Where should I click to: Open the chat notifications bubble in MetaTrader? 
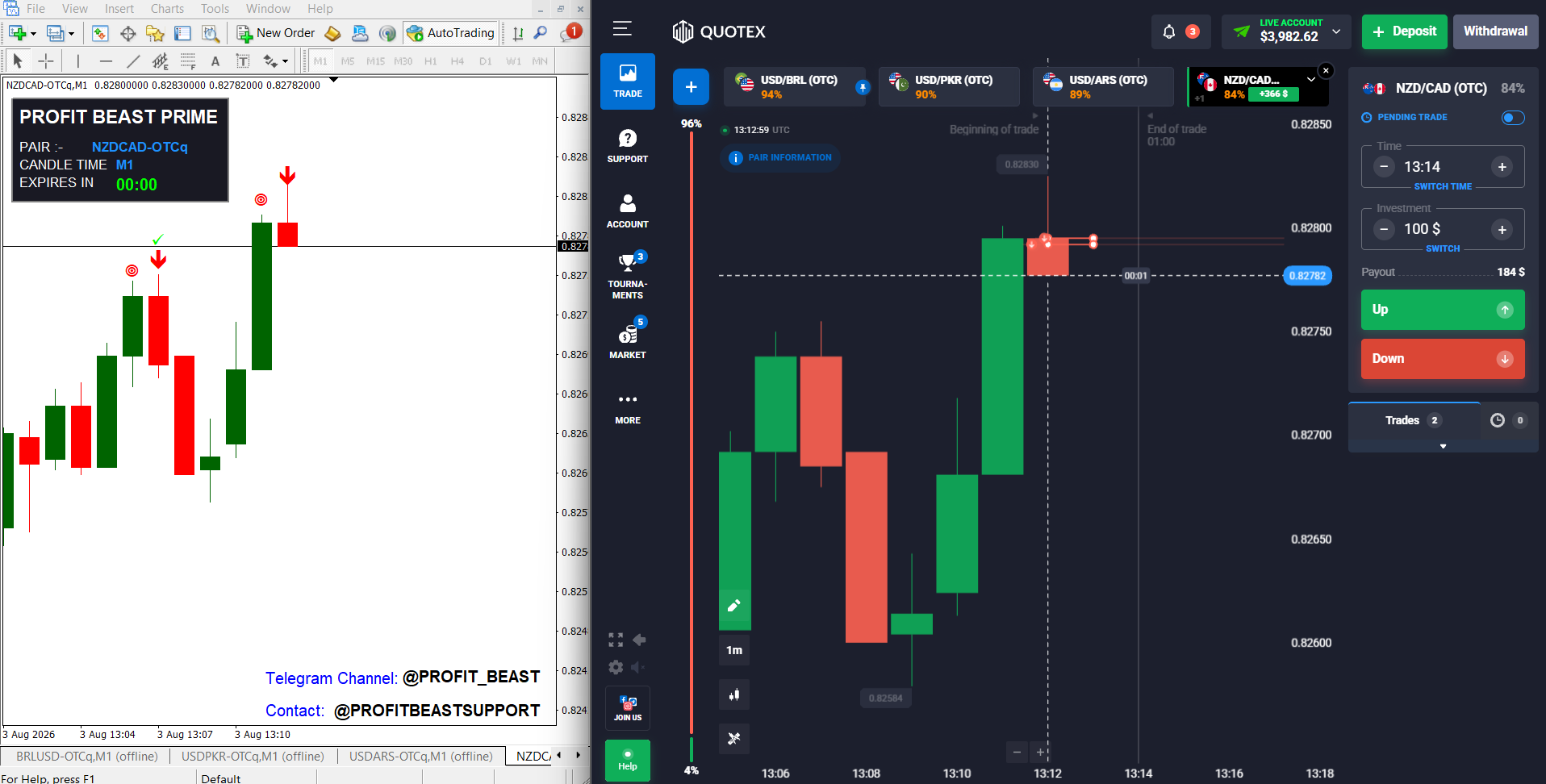(570, 33)
